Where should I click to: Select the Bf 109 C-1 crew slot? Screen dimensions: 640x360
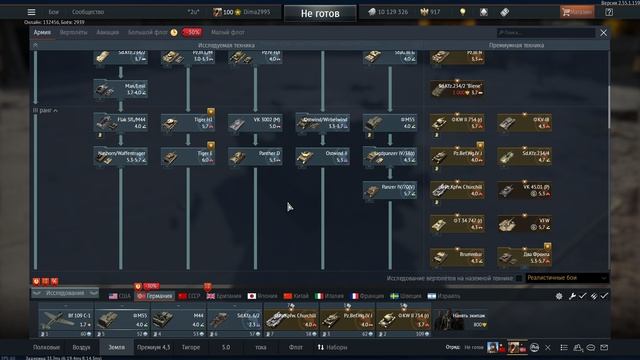tap(66, 320)
